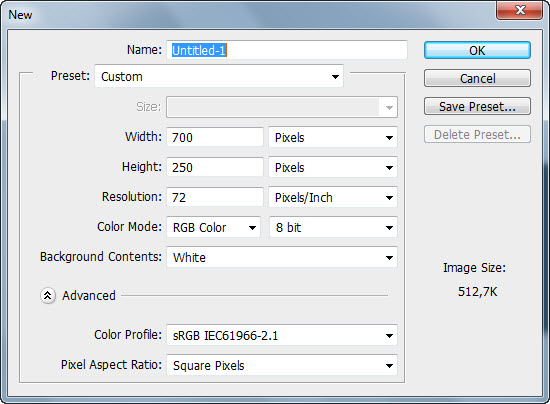Viewport: 550px width, 404px height.
Task: Click the Image Size label
Action: click(474, 268)
